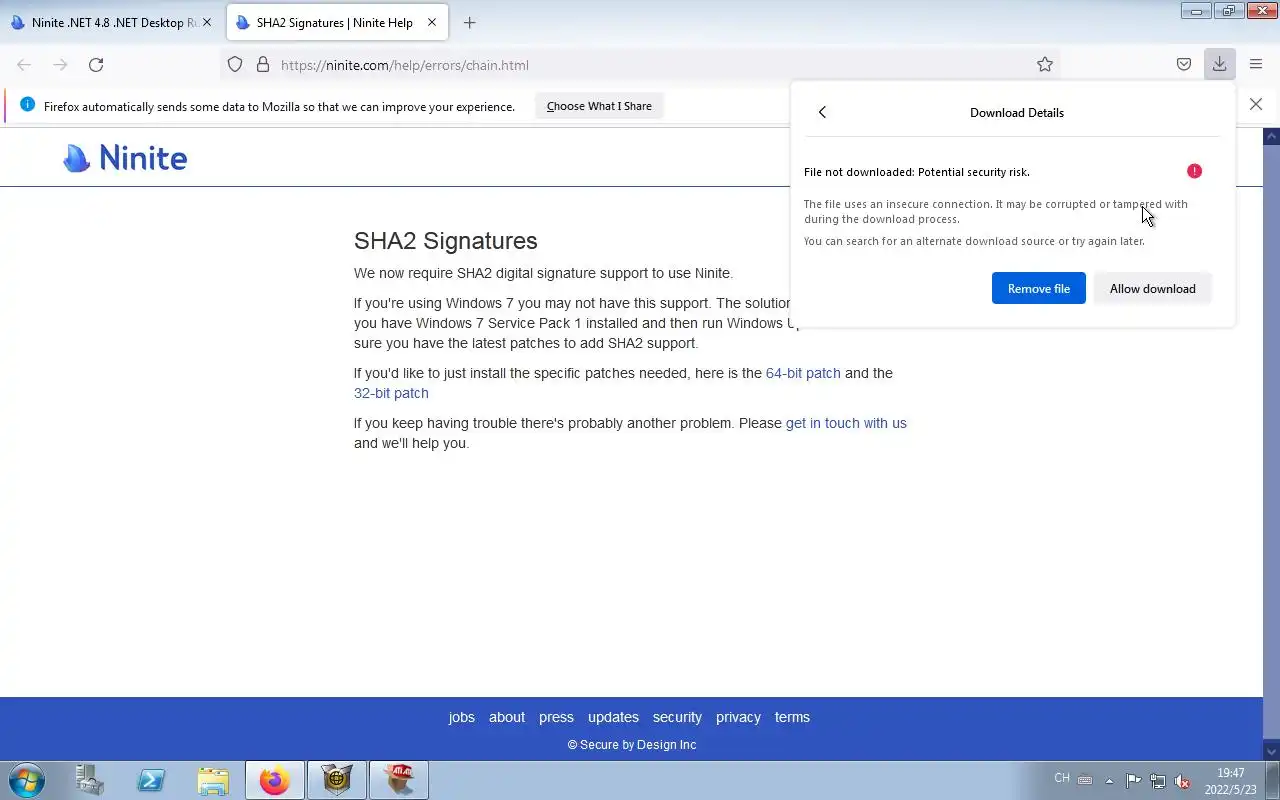The width and height of the screenshot is (1280, 800).
Task: Open a new browser tab
Action: click(469, 22)
